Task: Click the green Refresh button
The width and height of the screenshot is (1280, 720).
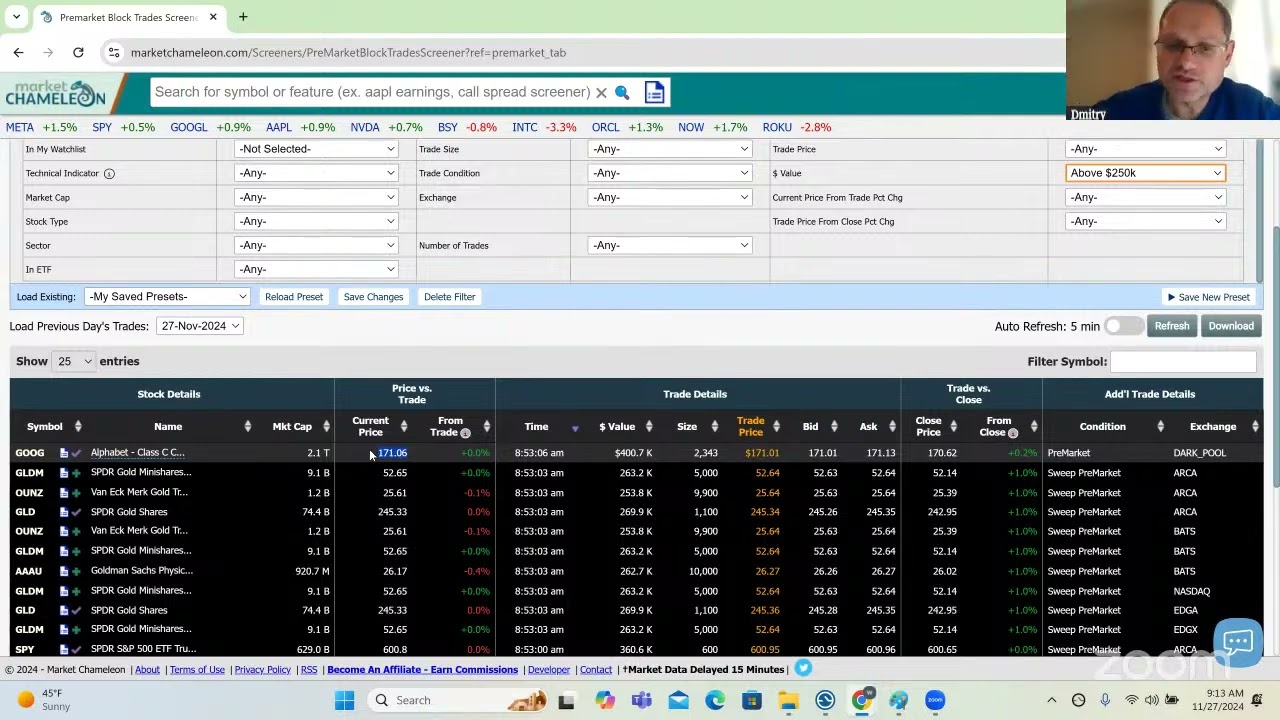Action: point(1172,326)
